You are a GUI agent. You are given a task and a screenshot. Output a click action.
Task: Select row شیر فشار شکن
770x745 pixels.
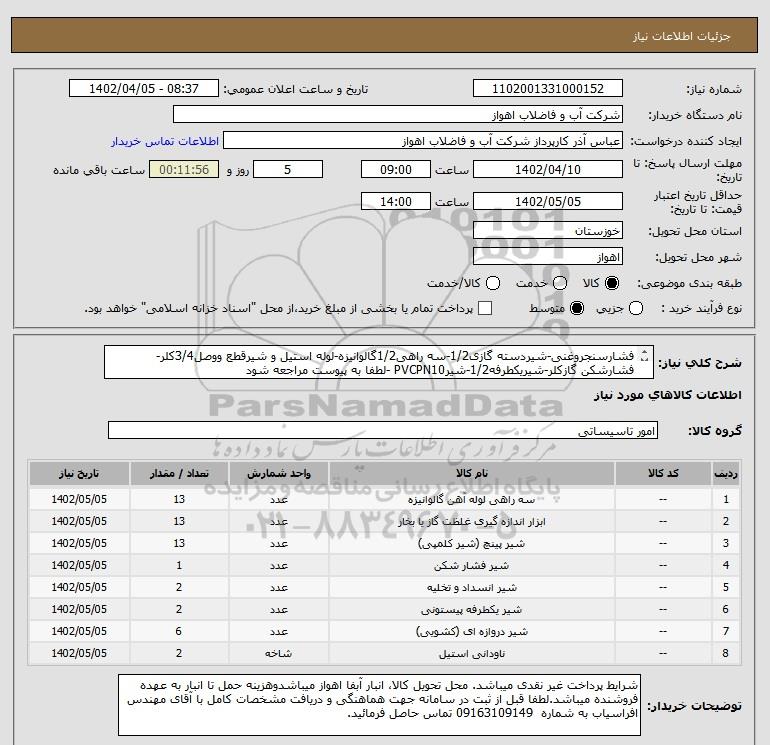click(384, 566)
